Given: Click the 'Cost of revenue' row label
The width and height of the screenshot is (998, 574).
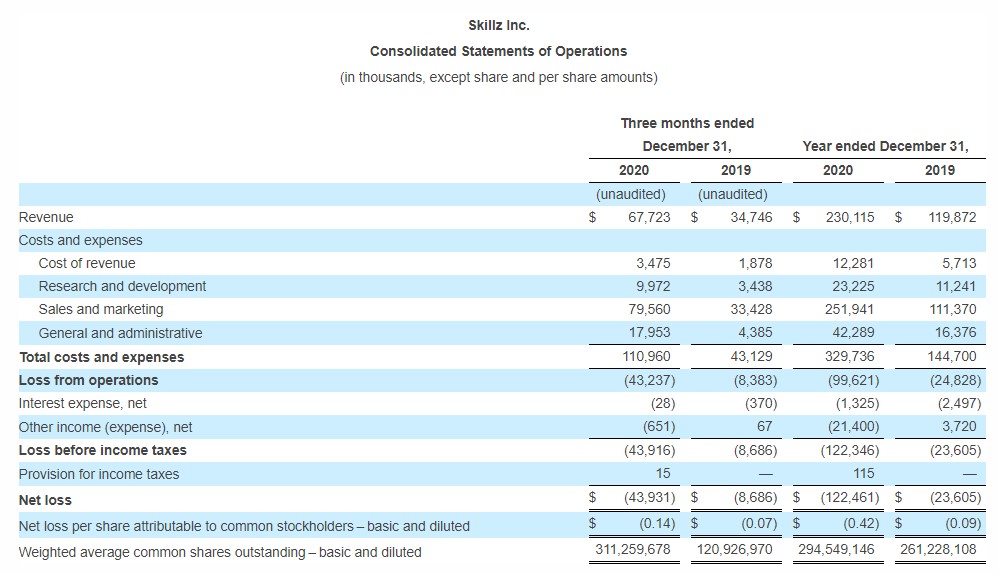Looking at the screenshot, I should click(x=87, y=263).
